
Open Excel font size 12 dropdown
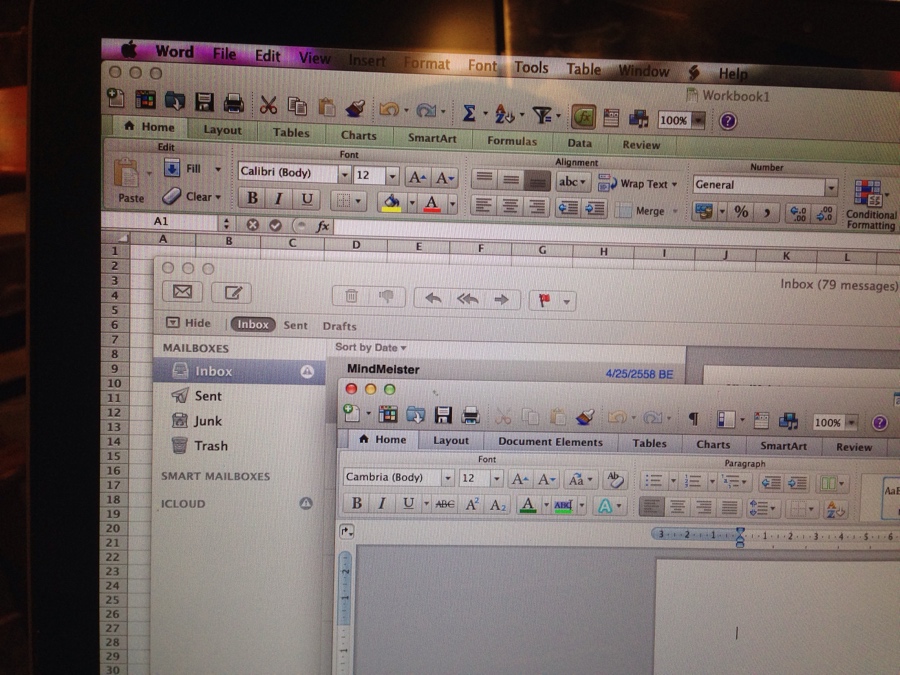(393, 176)
